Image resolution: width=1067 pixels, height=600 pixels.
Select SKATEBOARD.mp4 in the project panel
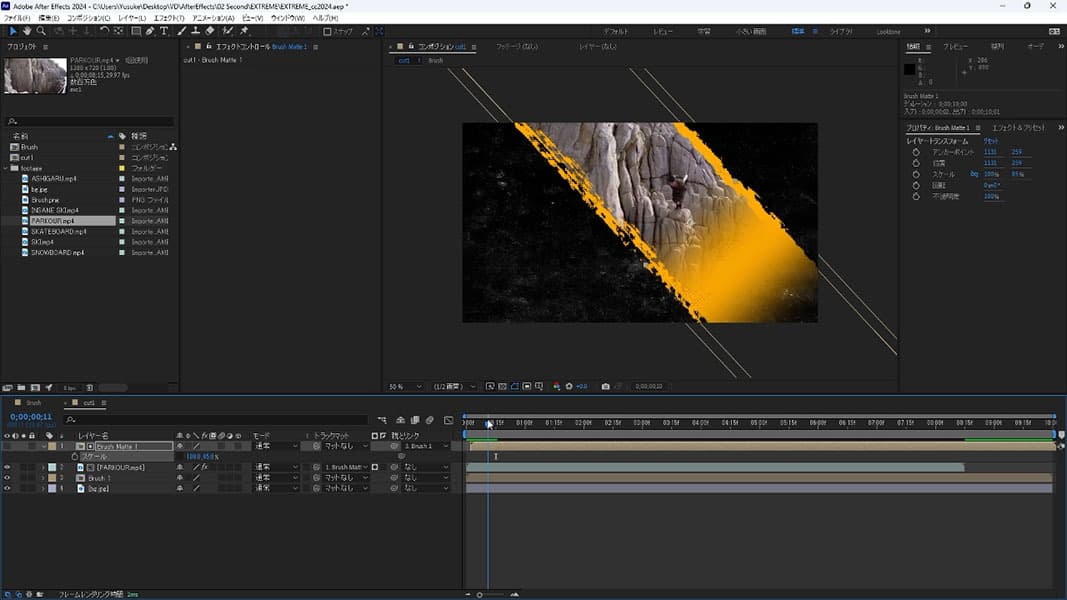(x=58, y=231)
